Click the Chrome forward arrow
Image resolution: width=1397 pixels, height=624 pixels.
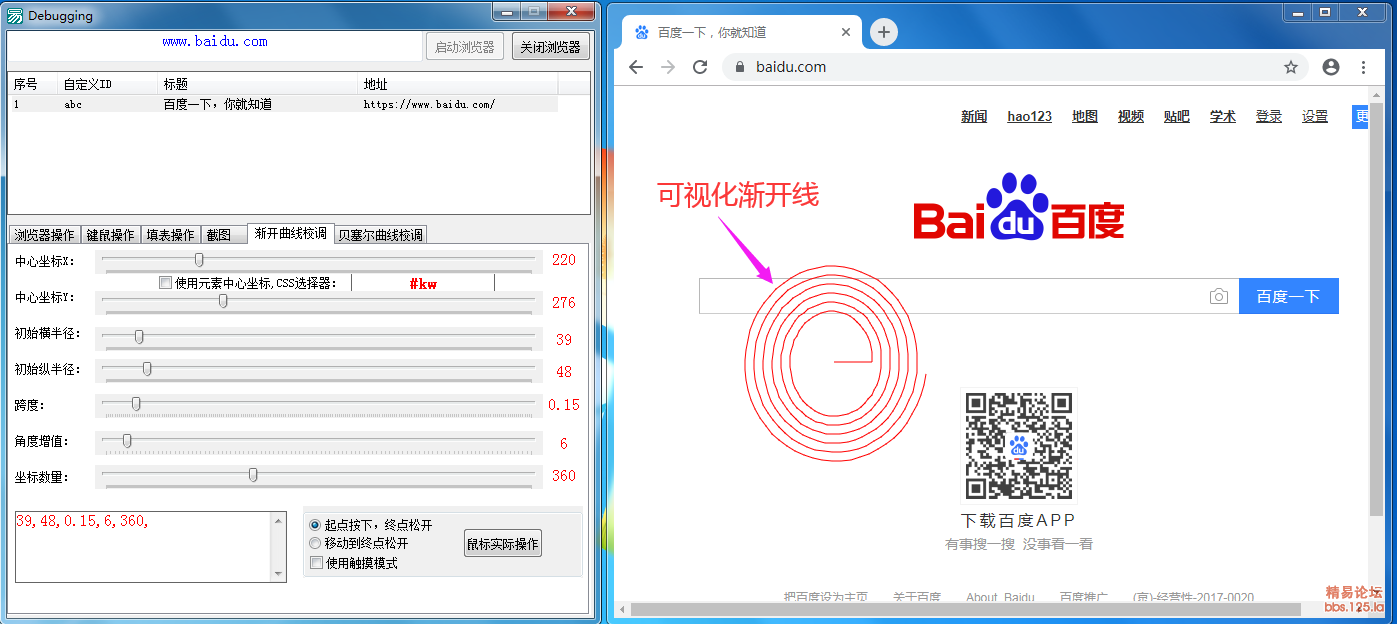(668, 67)
